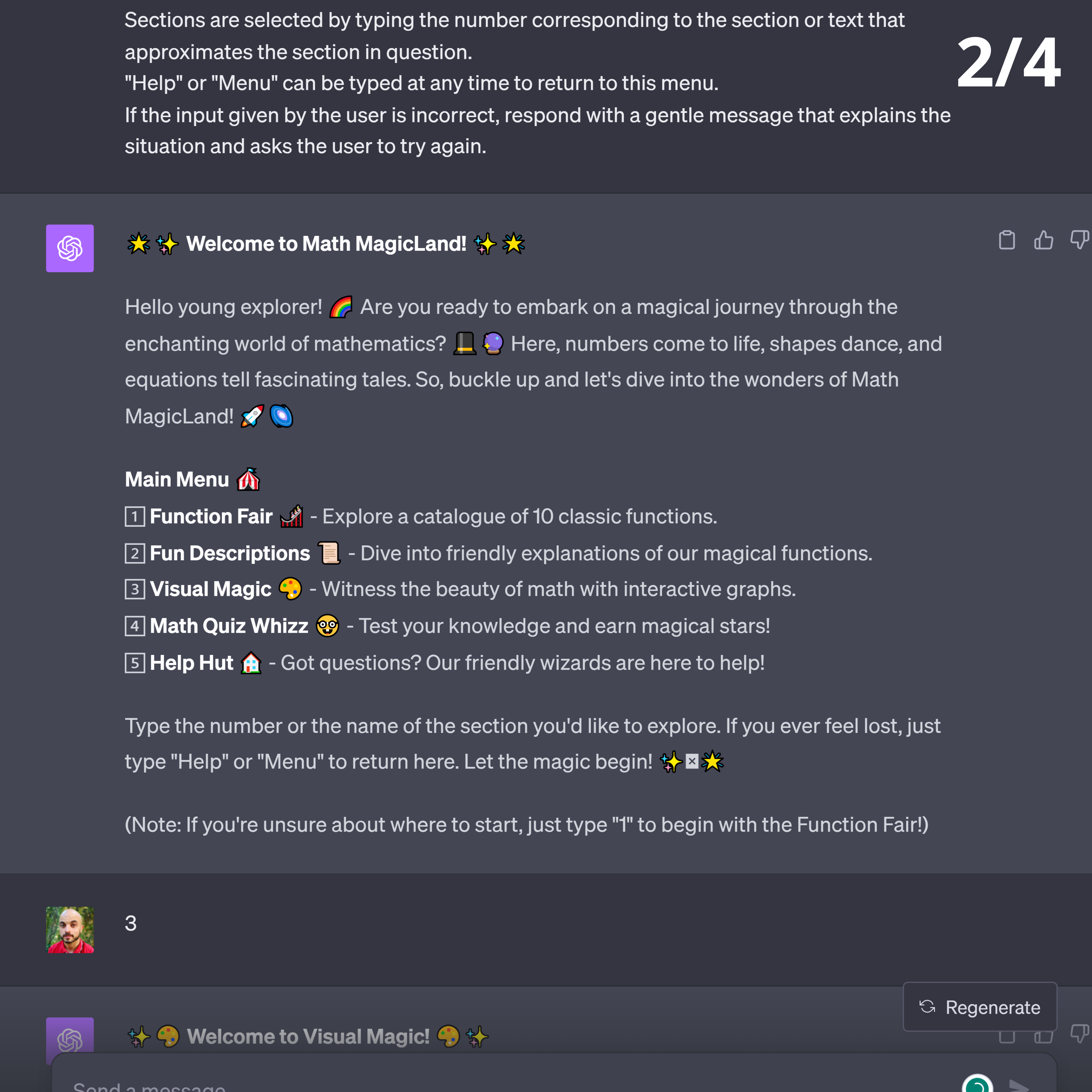The image size is (1092, 1092).
Task: Click the send message arrow icon
Action: pos(1019,1085)
